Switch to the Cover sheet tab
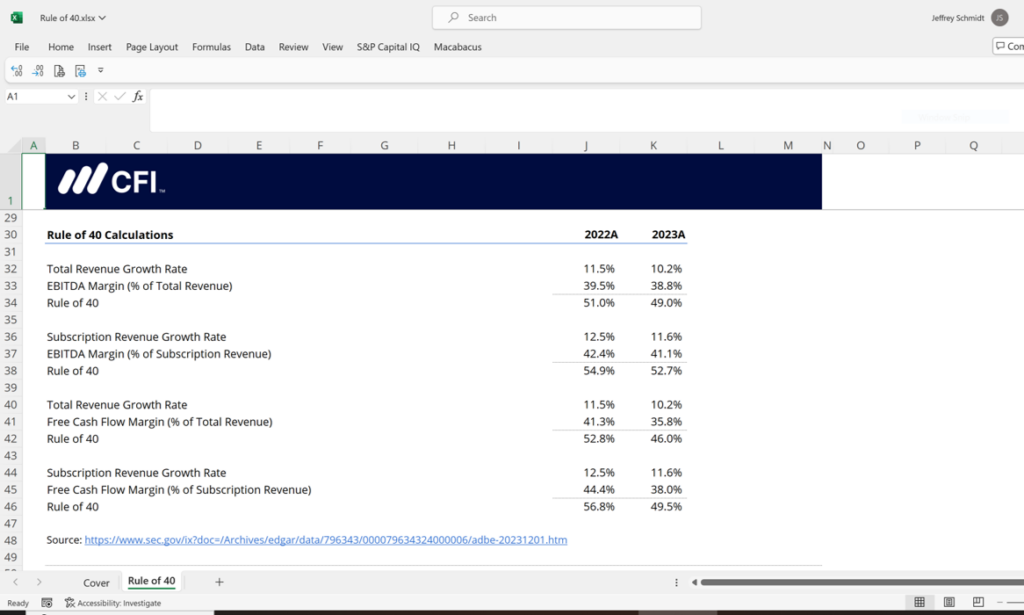The width and height of the screenshot is (1024, 615). [x=96, y=582]
